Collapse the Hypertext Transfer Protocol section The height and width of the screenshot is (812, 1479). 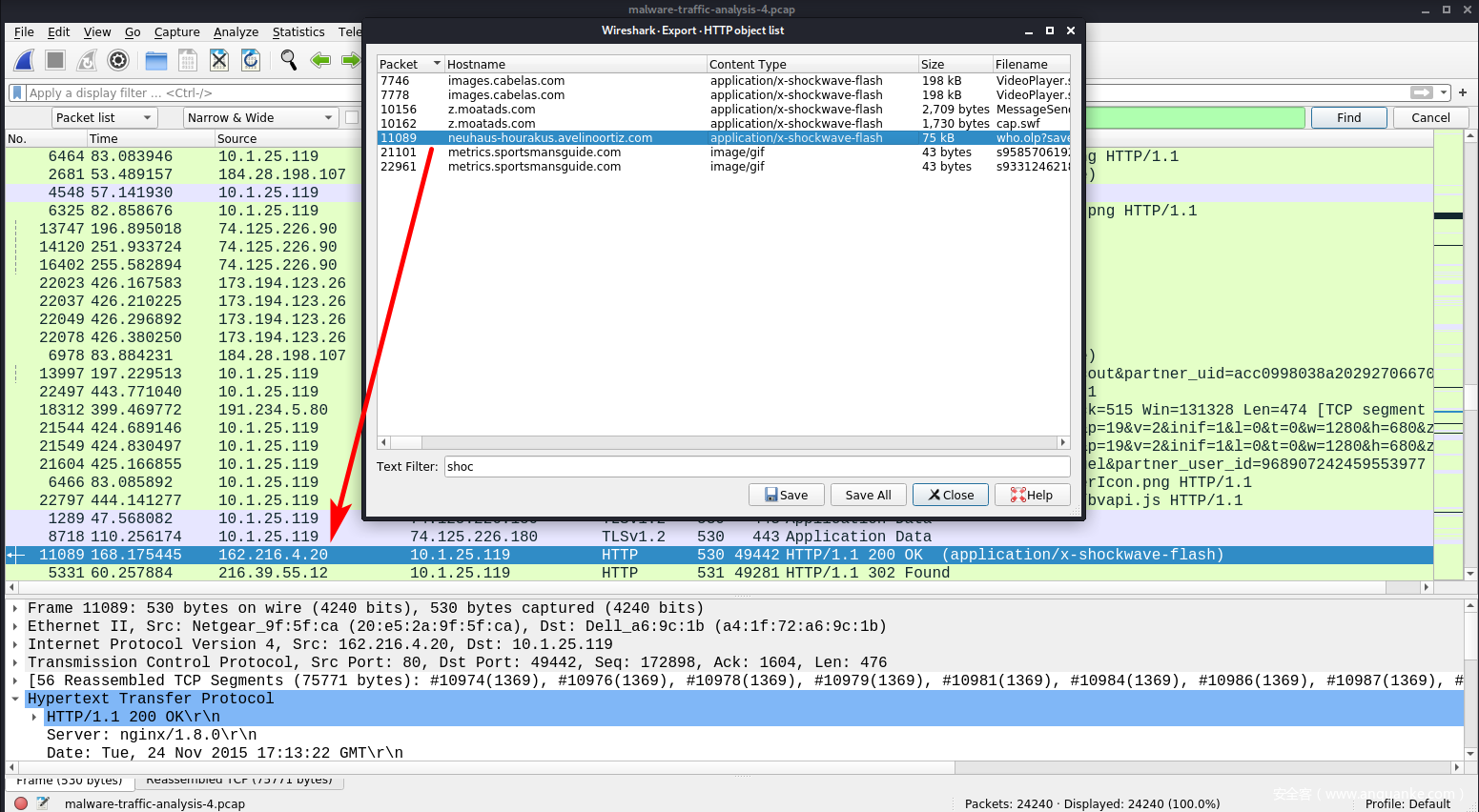coord(15,699)
